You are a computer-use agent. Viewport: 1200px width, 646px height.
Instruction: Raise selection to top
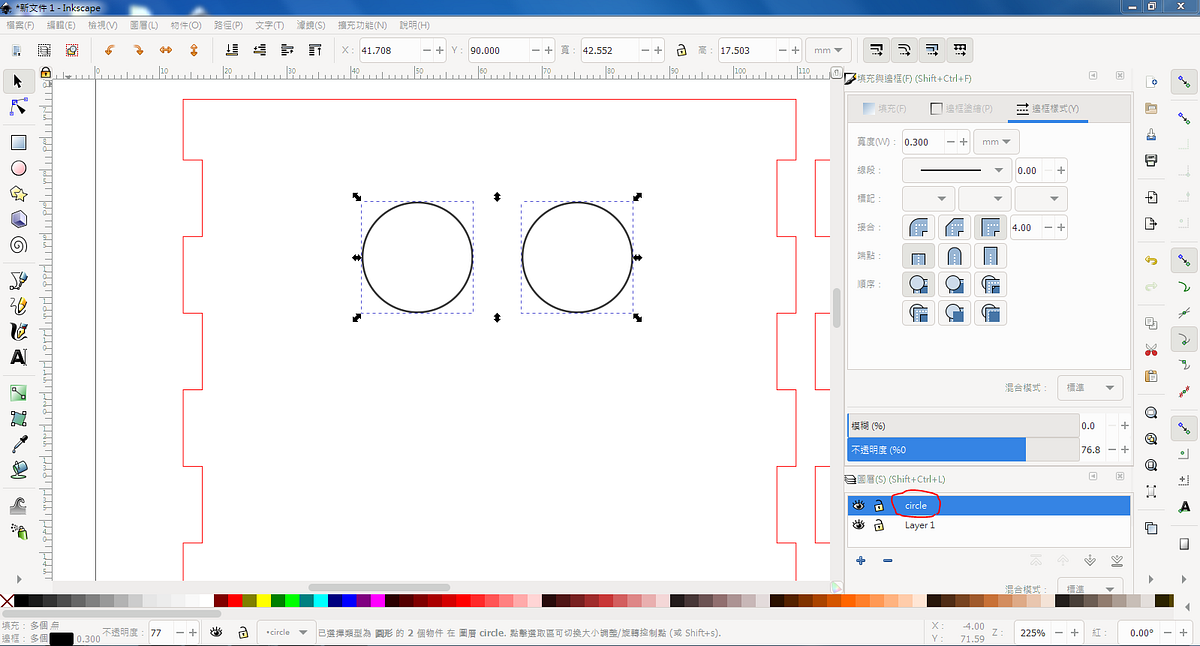(315, 49)
